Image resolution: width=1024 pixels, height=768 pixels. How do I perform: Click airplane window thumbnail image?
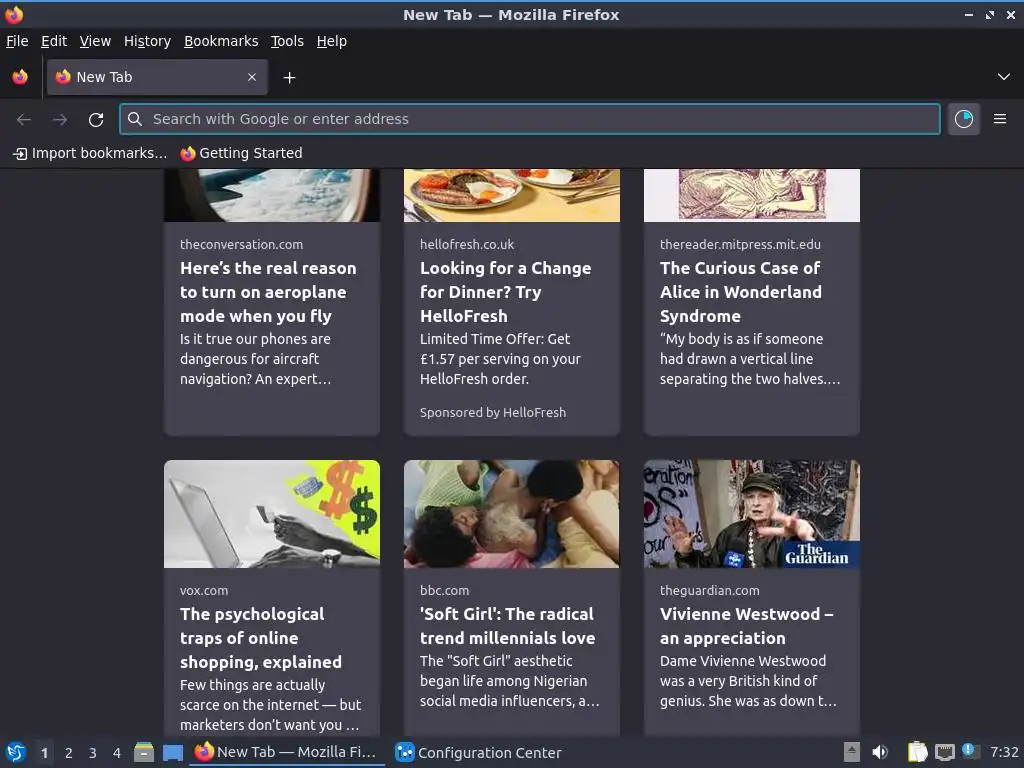point(272,195)
